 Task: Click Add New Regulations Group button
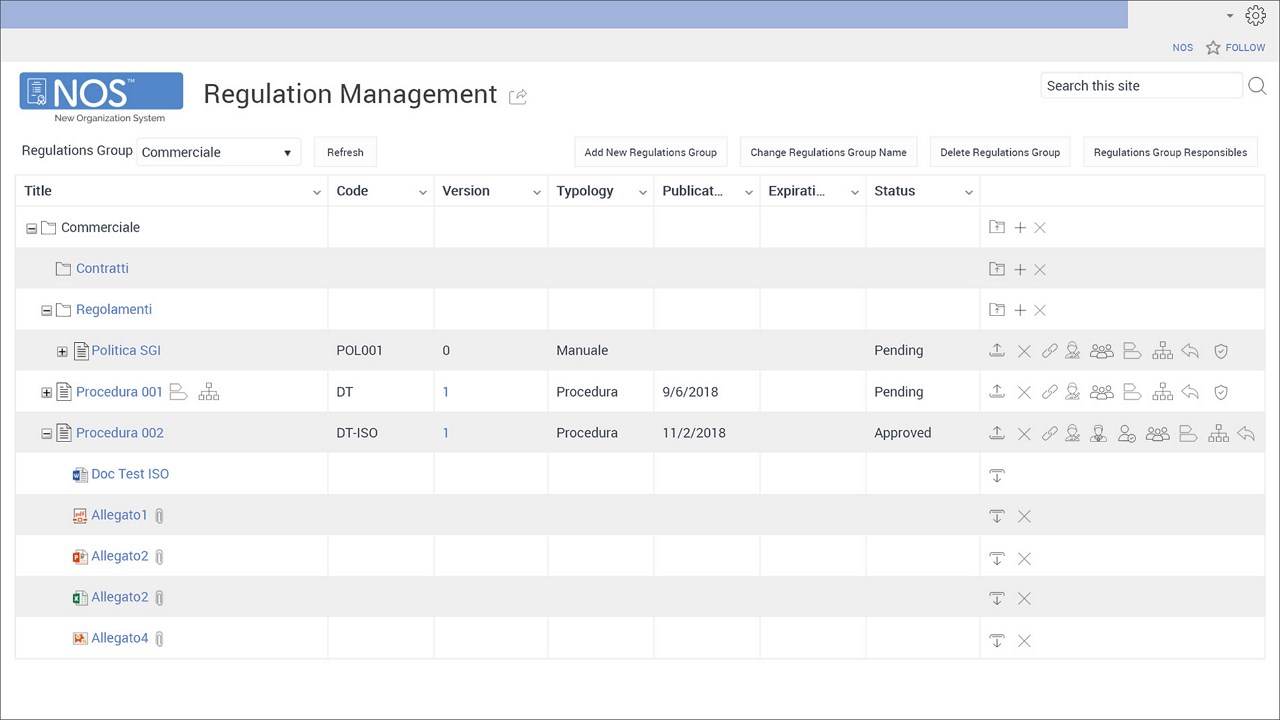click(x=650, y=153)
